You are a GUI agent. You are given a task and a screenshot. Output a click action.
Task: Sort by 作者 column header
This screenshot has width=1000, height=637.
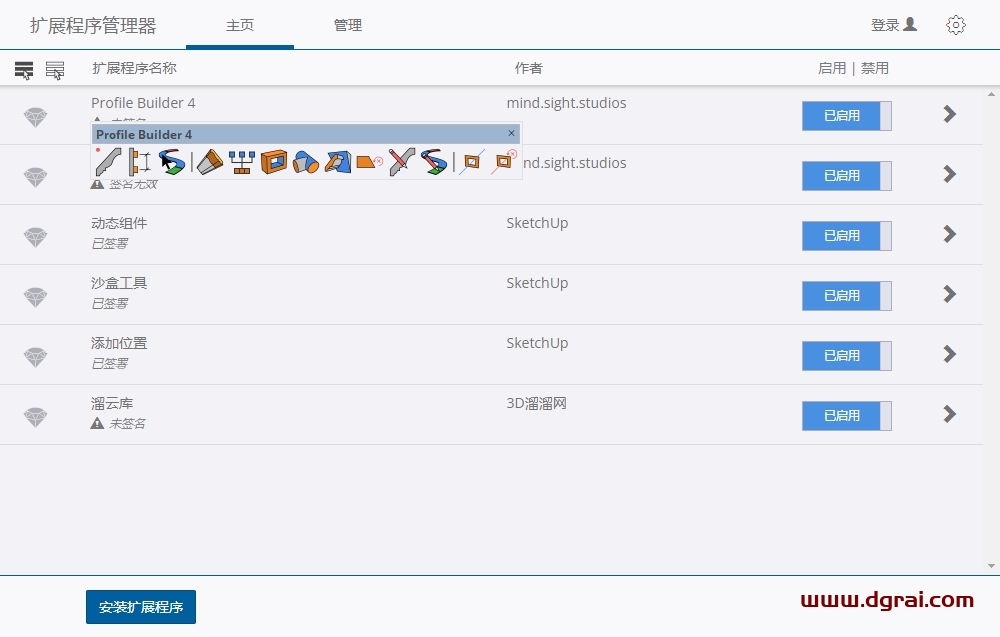[529, 68]
